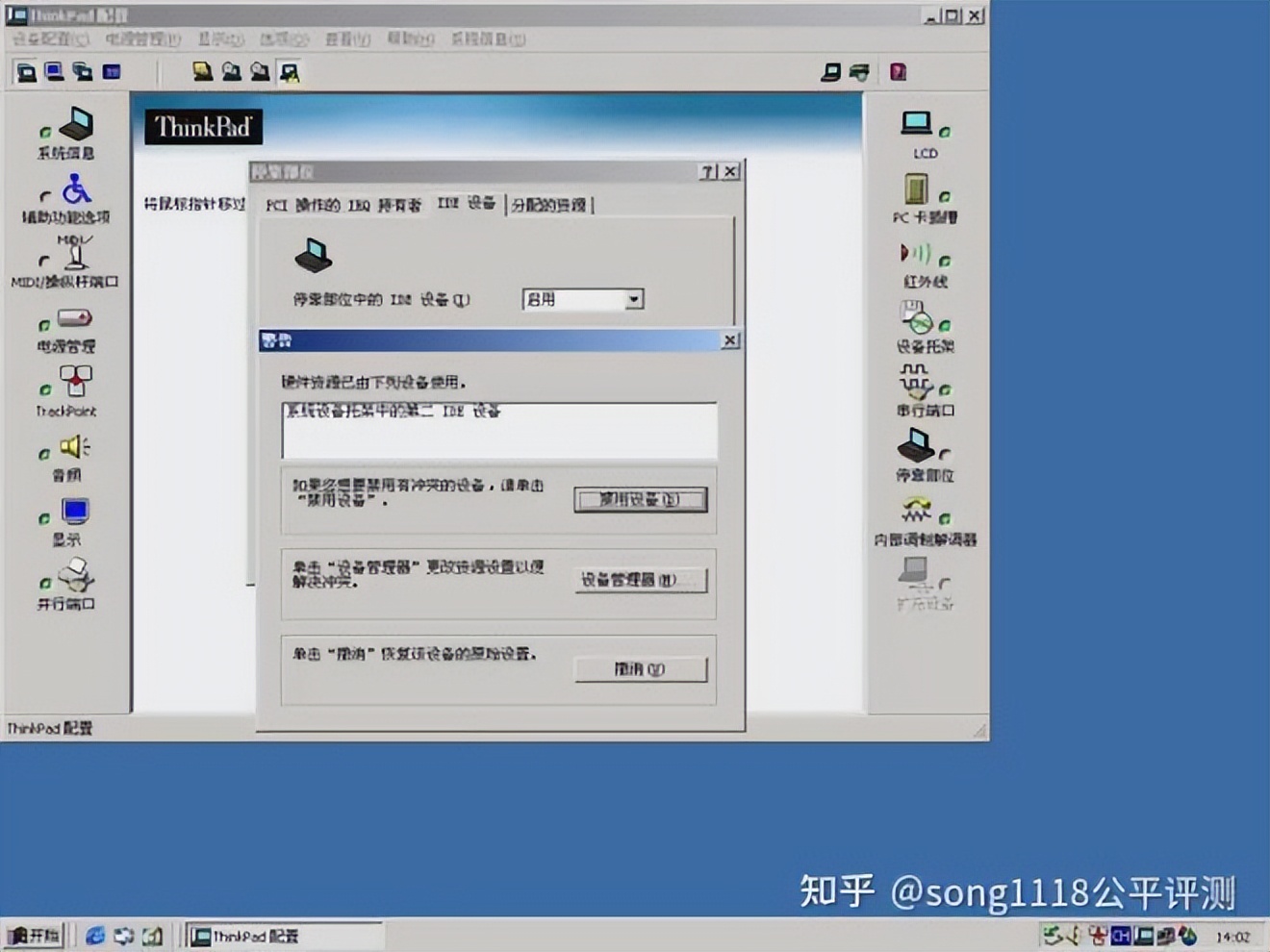This screenshot has height=952, width=1270.
Task: Select the LCD icon on right panel
Action: coord(916,123)
